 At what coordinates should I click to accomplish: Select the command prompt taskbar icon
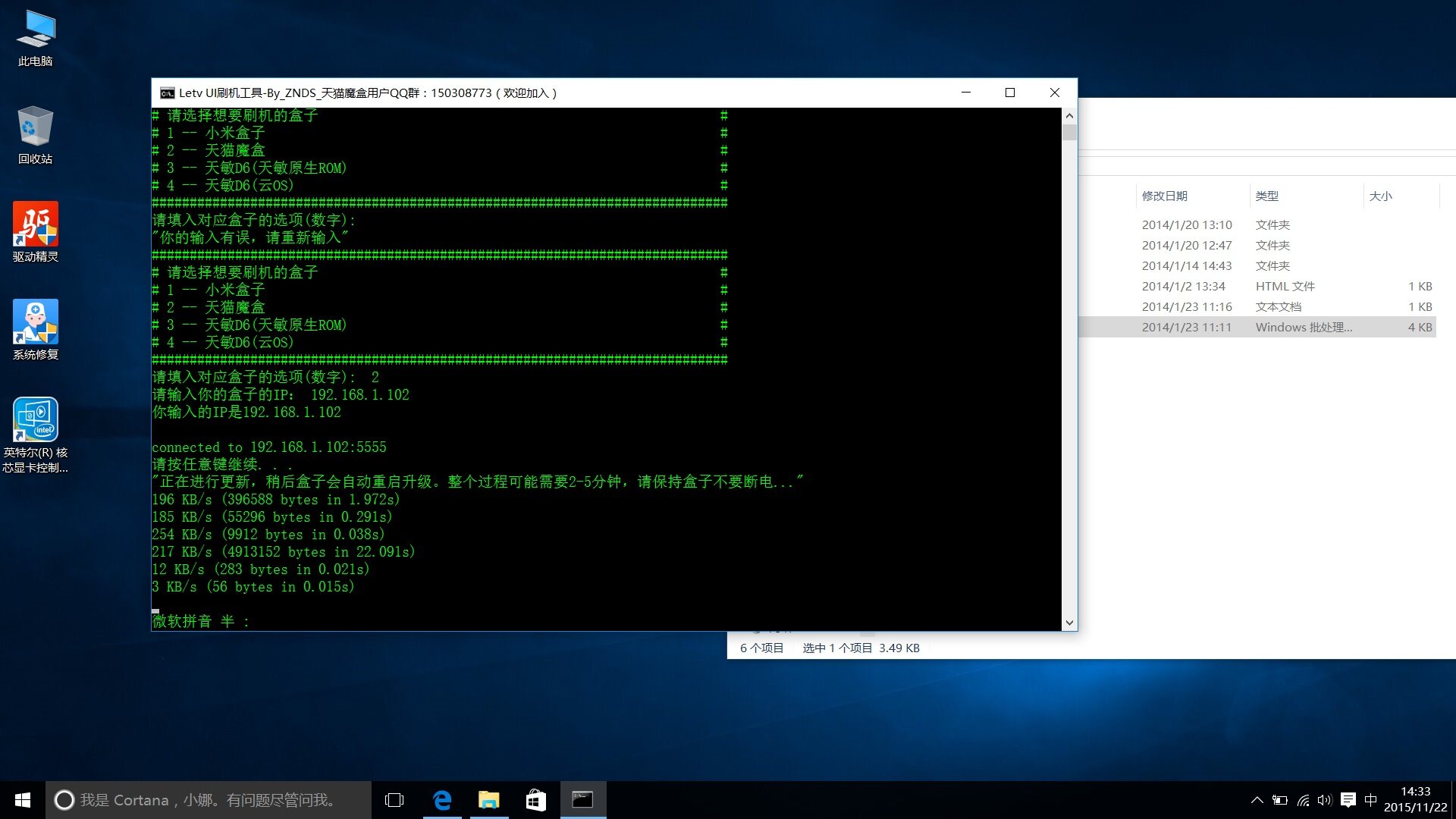point(583,800)
